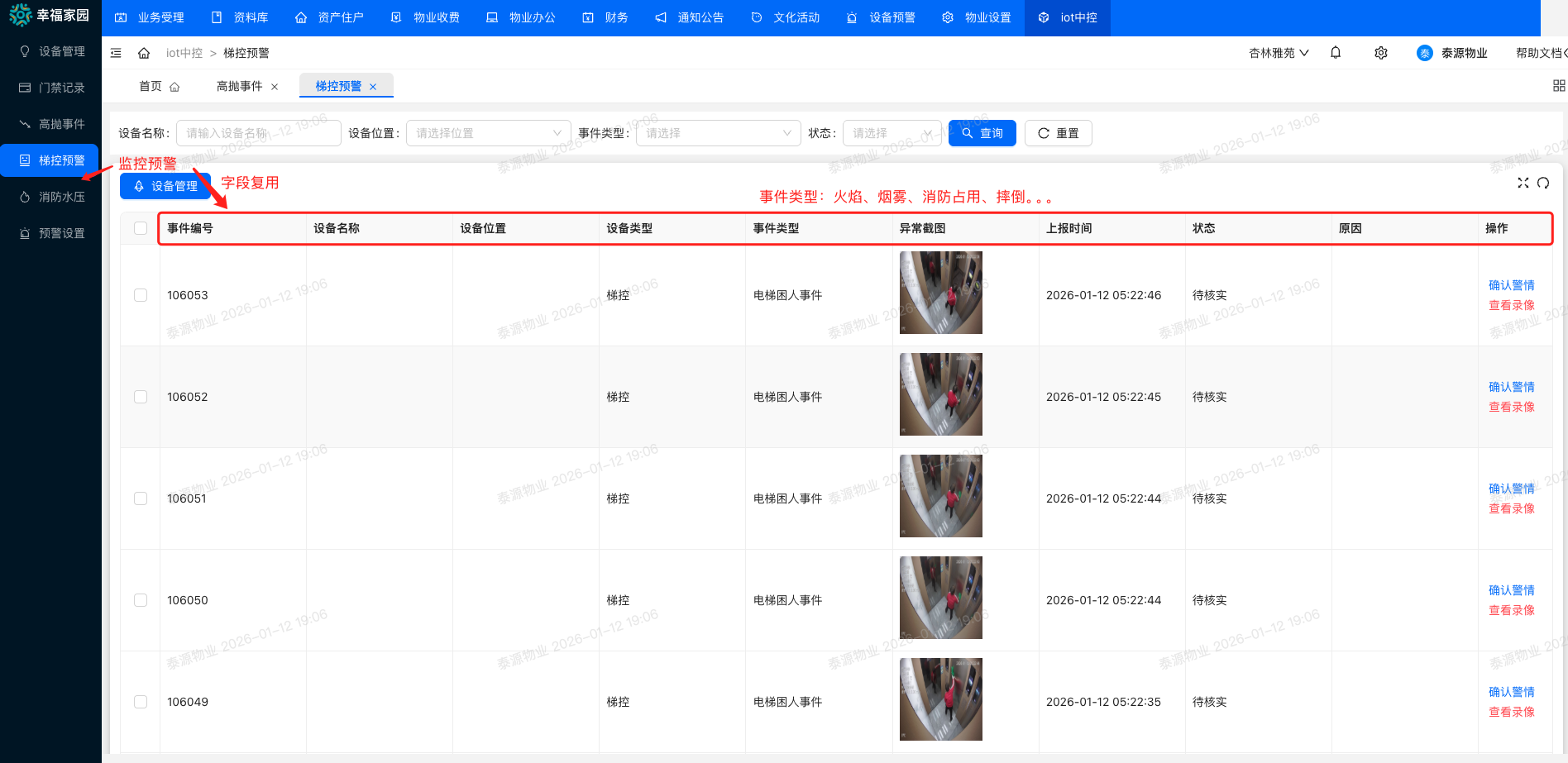Viewport: 1568px width, 763px height.
Task: Close the 高抛事件 tab
Action: click(275, 87)
